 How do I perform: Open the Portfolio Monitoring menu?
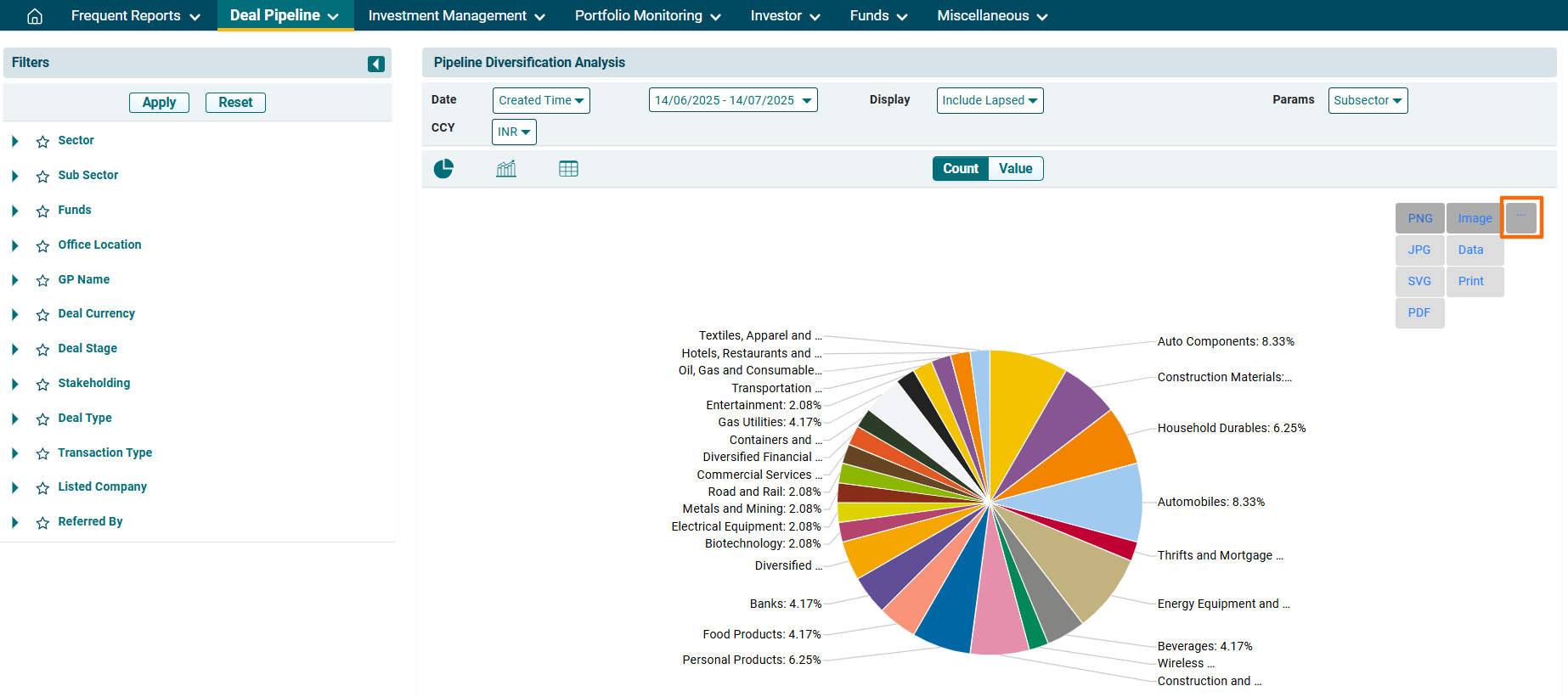(647, 16)
